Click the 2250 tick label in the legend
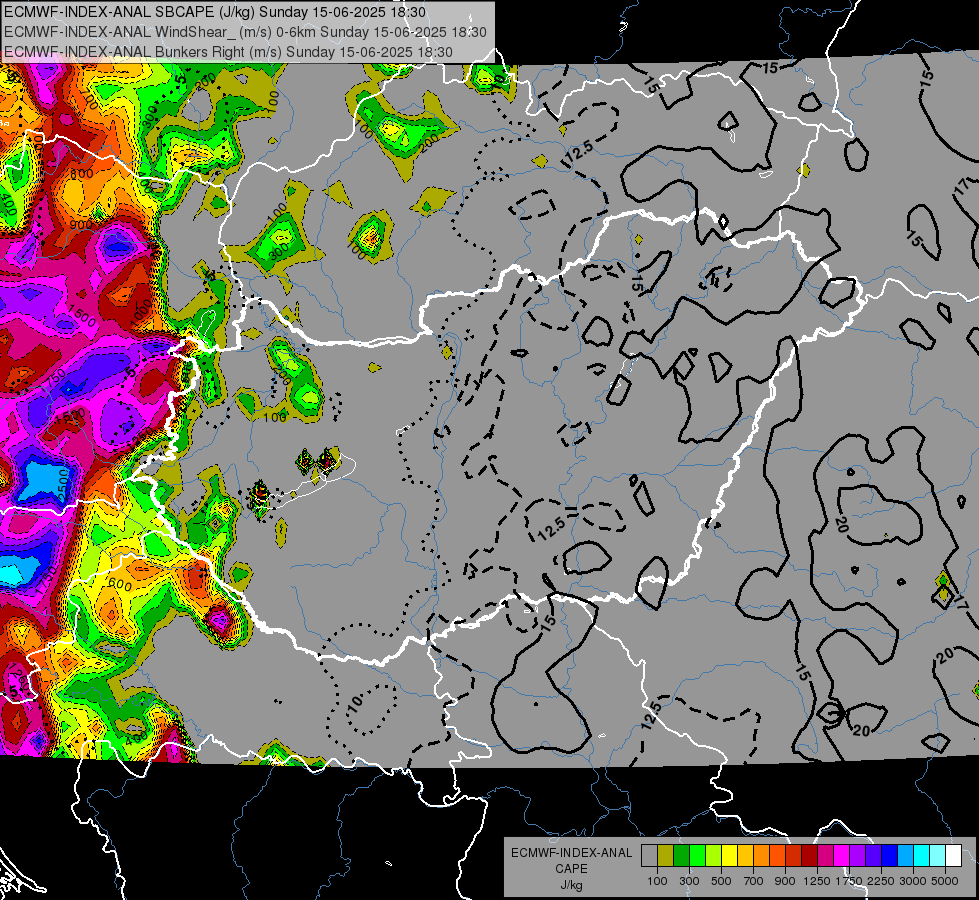 [x=881, y=881]
